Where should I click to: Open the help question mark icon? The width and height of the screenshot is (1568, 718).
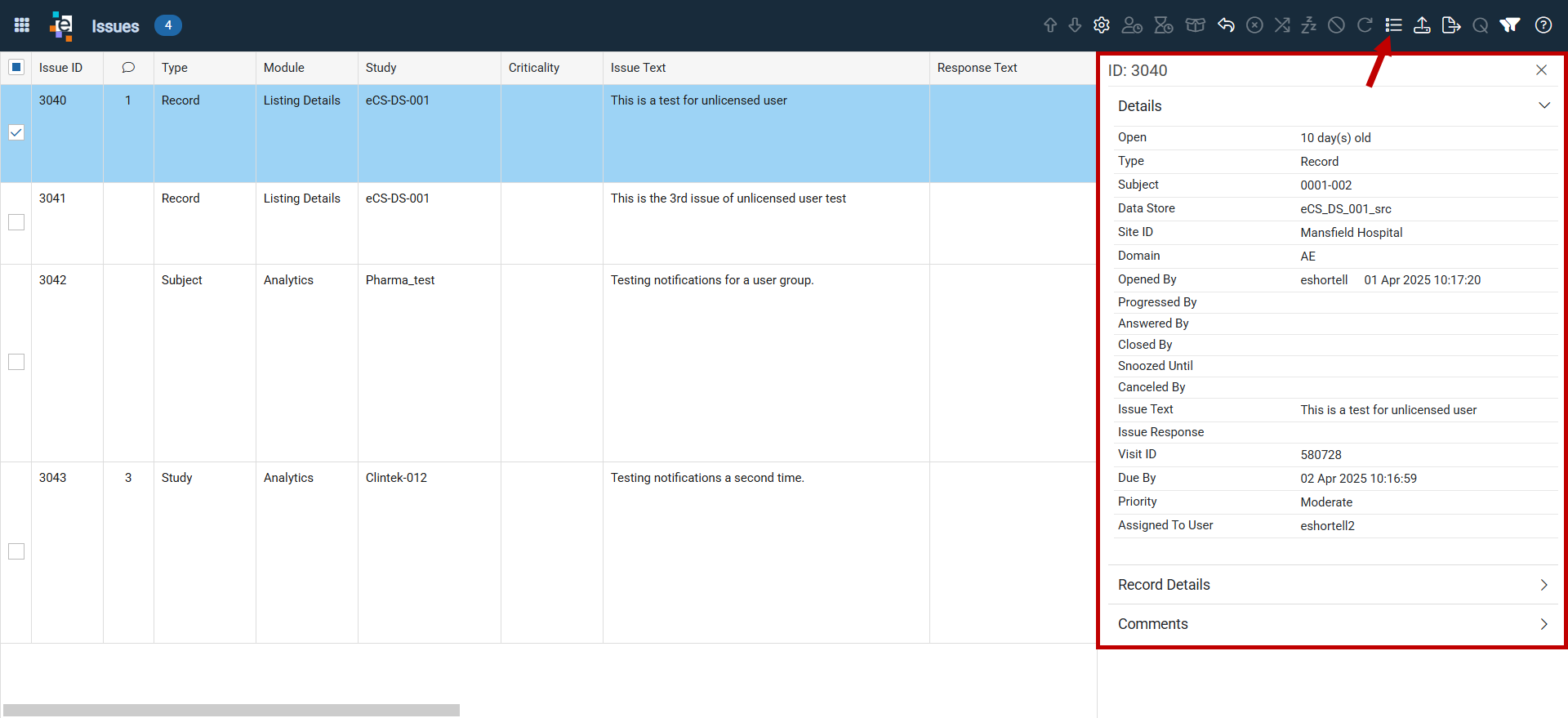(1543, 25)
